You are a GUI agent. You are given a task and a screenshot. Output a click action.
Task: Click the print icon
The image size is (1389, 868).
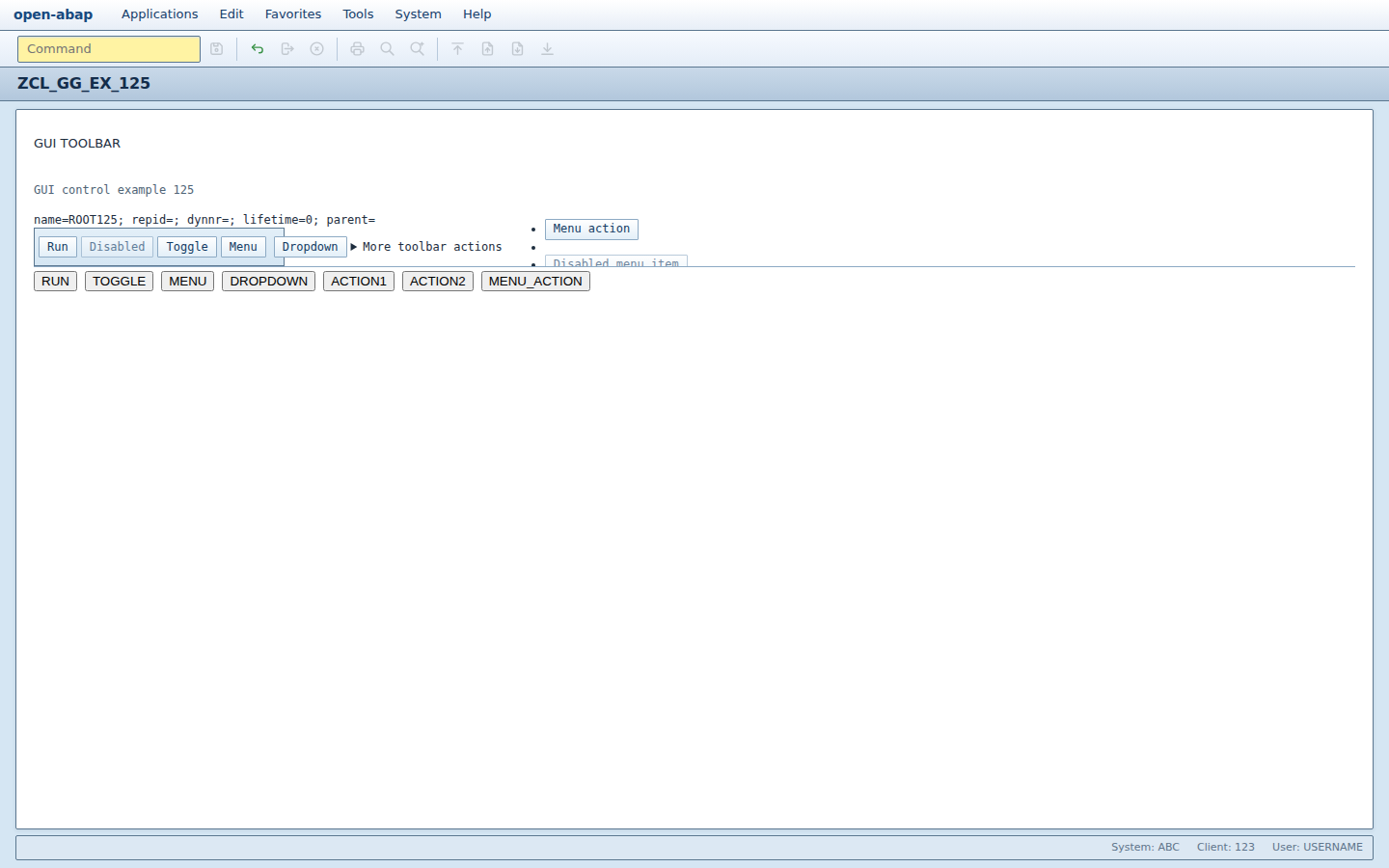pyautogui.click(x=358, y=49)
